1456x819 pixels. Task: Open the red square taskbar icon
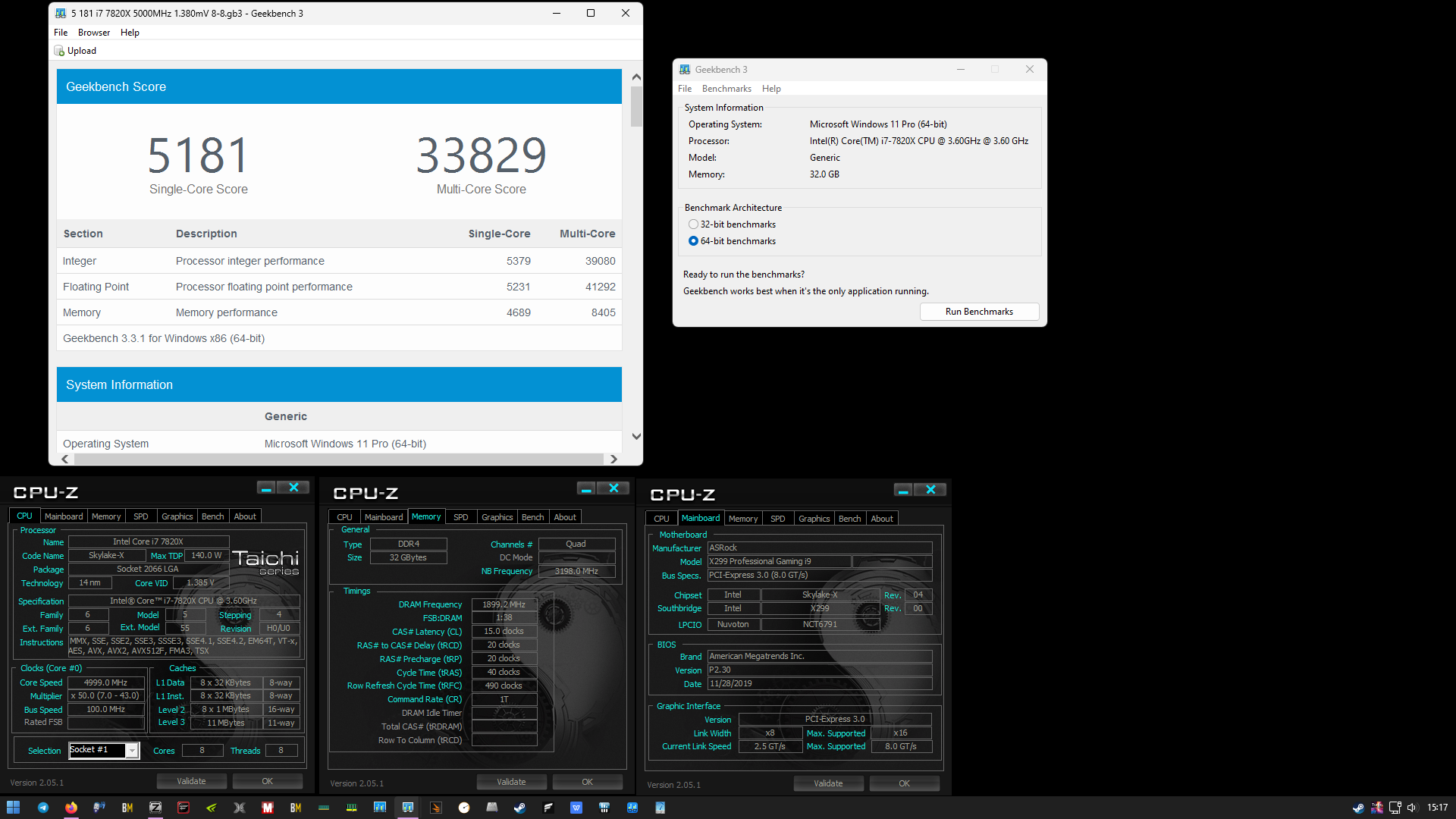pos(184,808)
